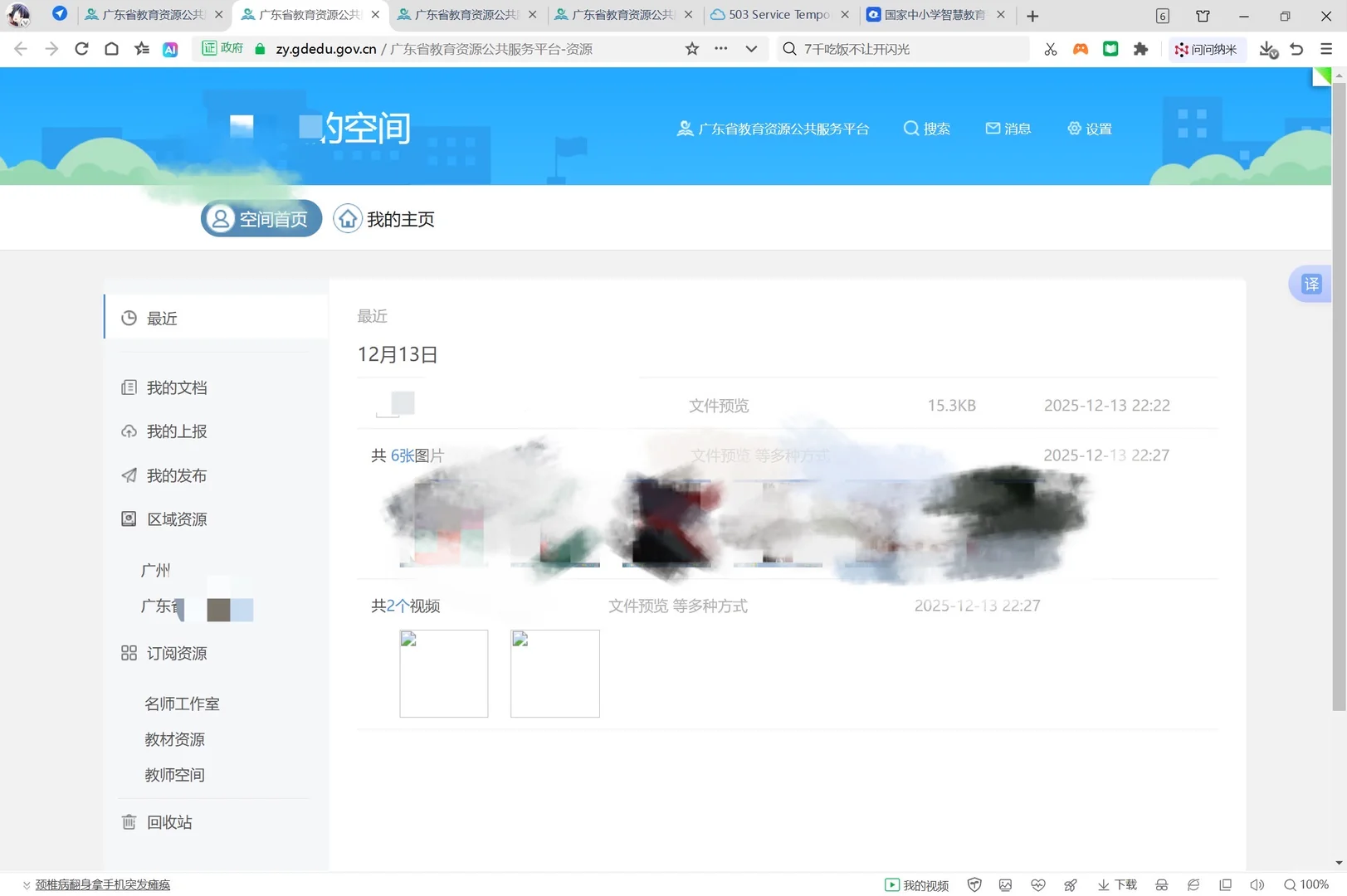Screen dimensions: 1347x896
Task: Open 消息 messages in the header
Action: coord(1008,129)
